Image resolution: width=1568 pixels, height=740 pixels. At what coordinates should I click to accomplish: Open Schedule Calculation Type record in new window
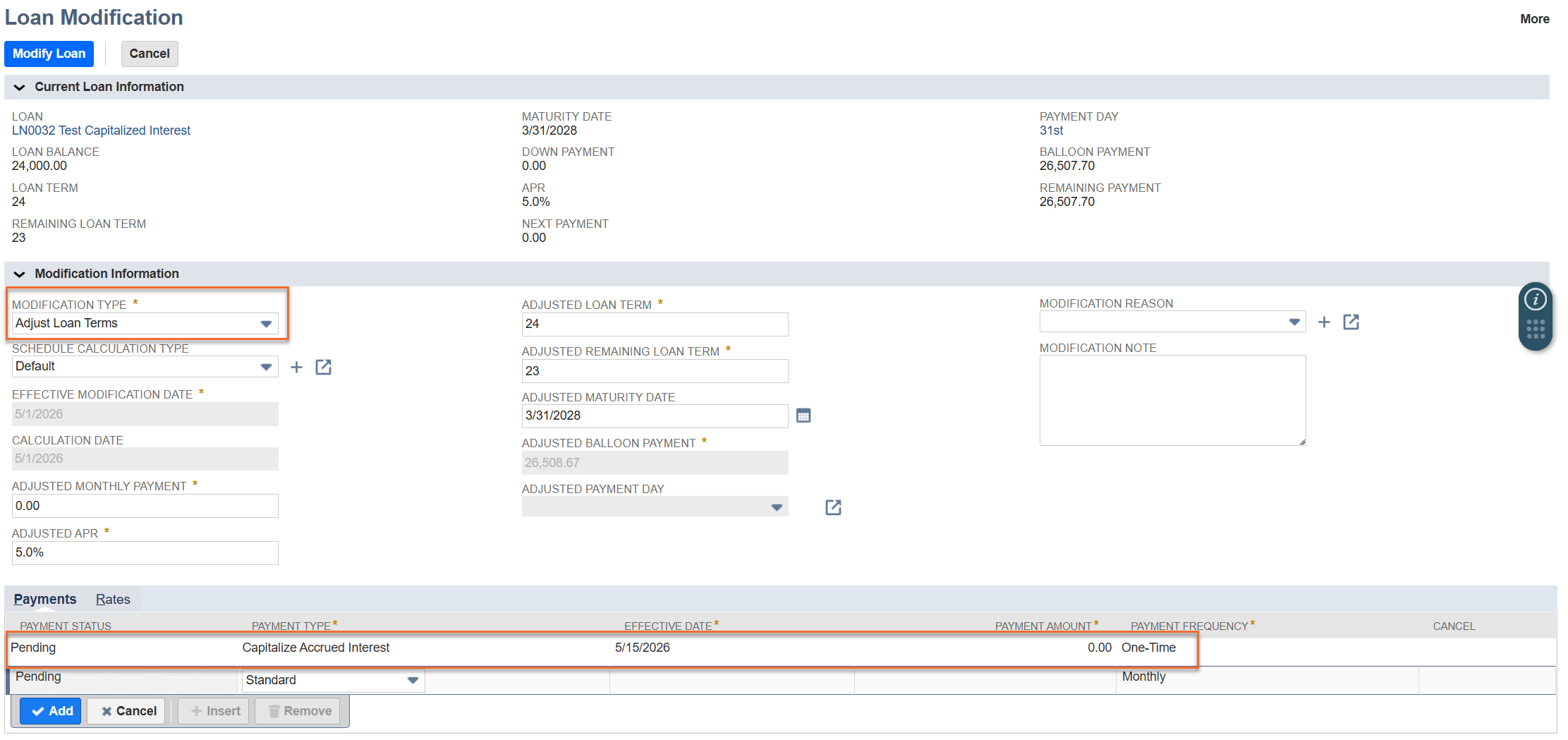pos(323,367)
